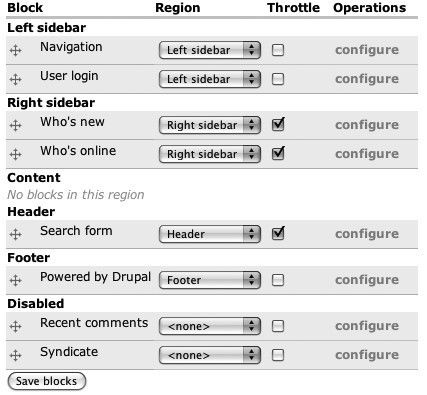Click the drag handle beside Syndicate block
The width and height of the screenshot is (427, 395).
point(16,356)
